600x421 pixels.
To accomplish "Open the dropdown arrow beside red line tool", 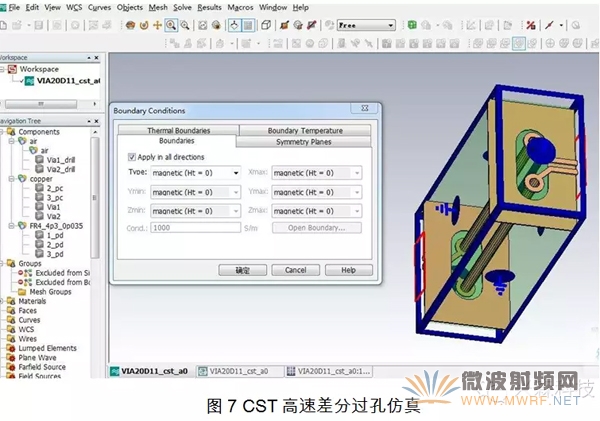I will (561, 25).
